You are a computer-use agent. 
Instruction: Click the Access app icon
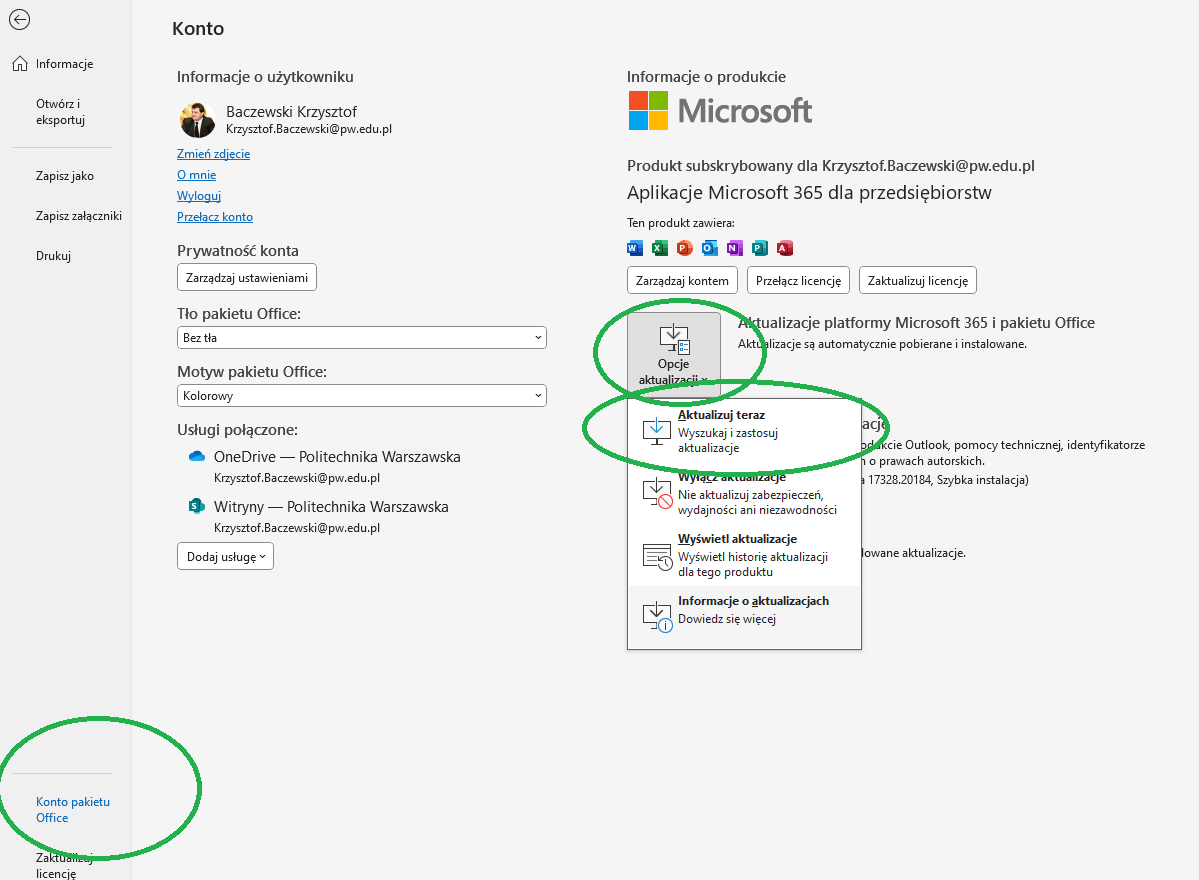[785, 248]
